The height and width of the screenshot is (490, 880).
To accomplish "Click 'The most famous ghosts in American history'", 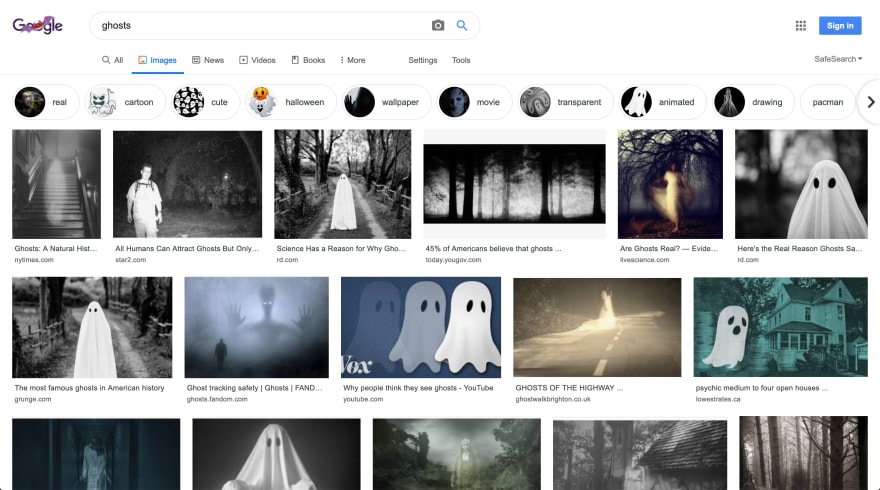I will pyautogui.click(x=89, y=388).
